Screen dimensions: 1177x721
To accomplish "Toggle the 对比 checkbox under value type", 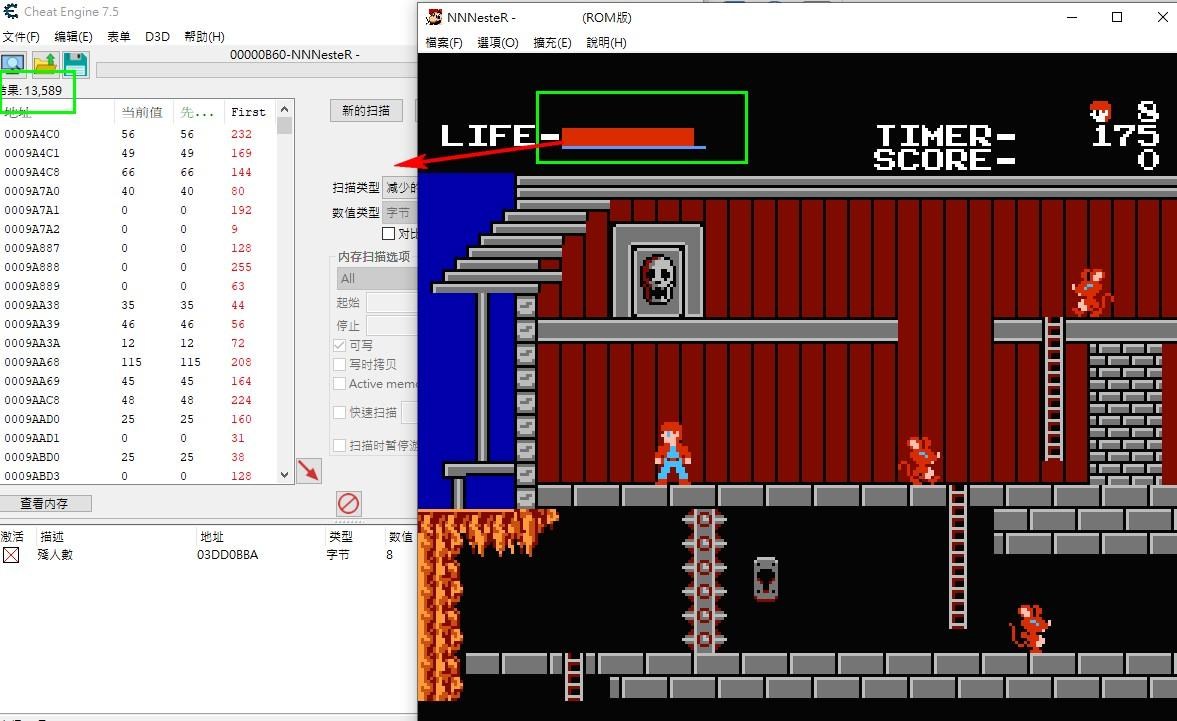I will click(388, 233).
